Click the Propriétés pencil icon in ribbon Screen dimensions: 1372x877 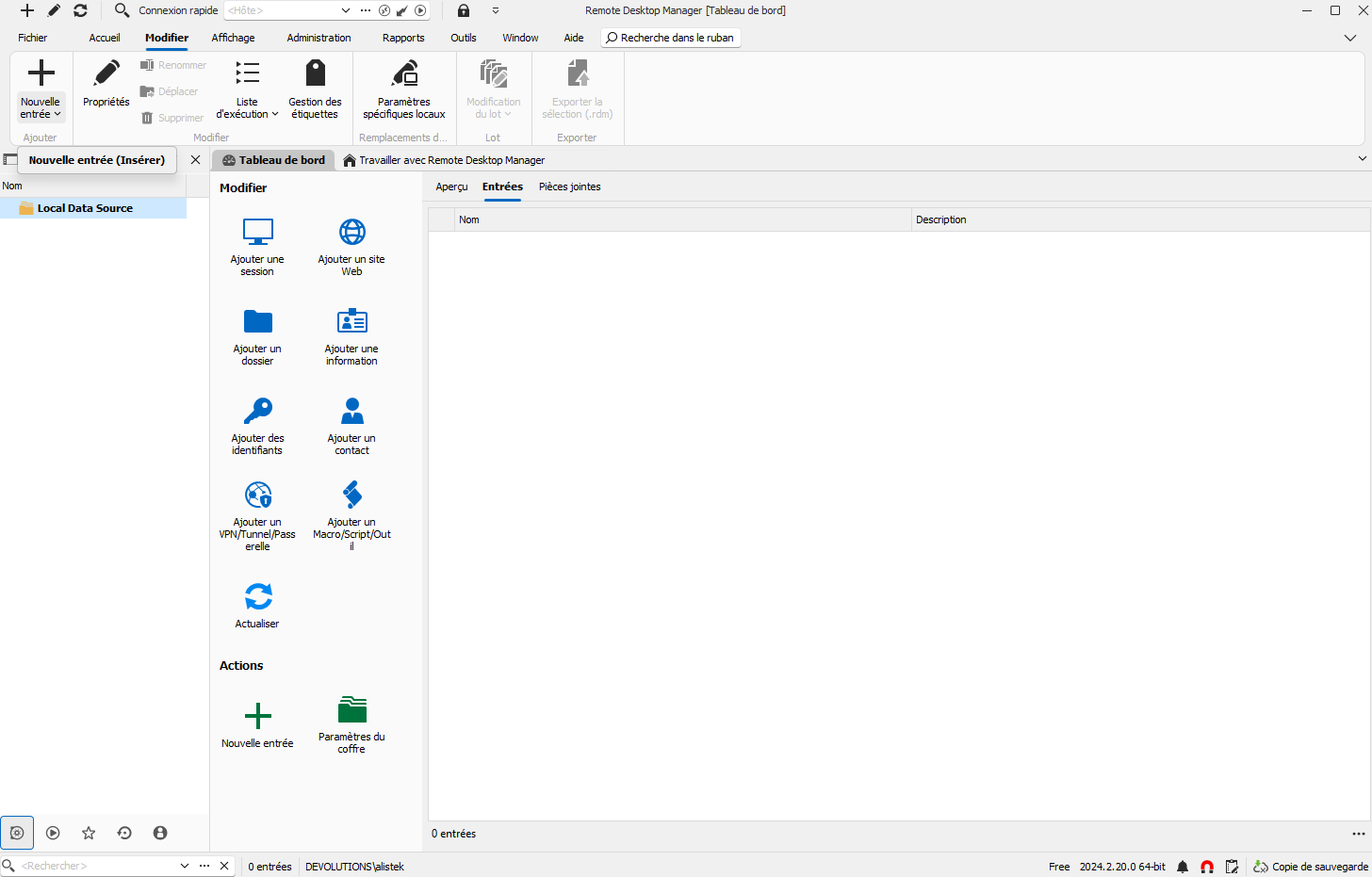pos(106,73)
